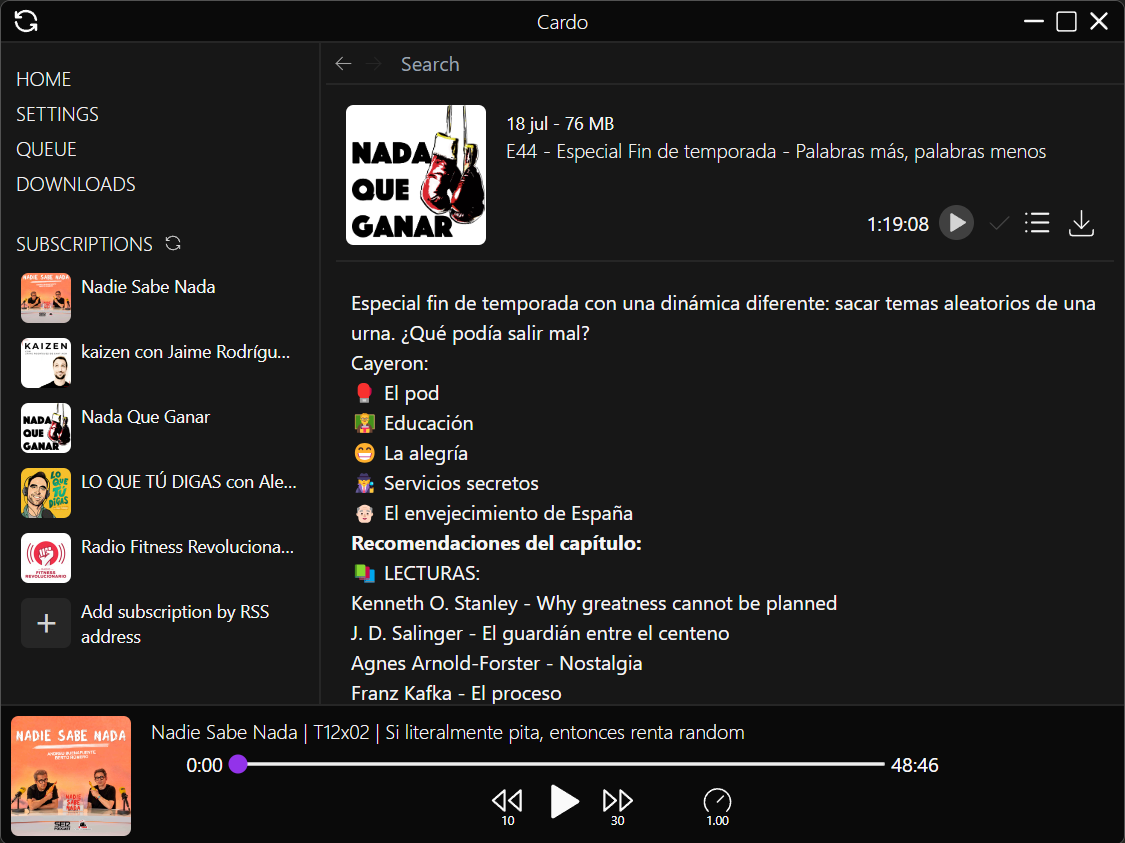Click the KAIZEN podcast thumbnail
The image size is (1125, 843).
click(46, 363)
